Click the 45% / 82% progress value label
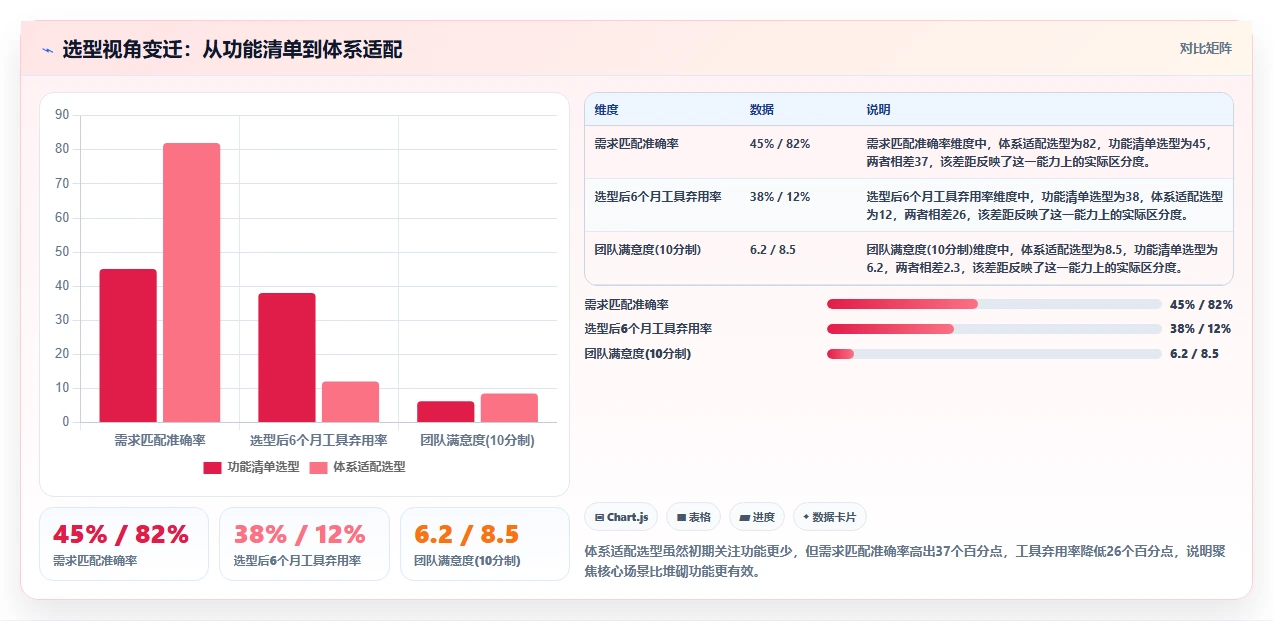Screen dimensions: 1273x621 pyautogui.click(x=1201, y=304)
